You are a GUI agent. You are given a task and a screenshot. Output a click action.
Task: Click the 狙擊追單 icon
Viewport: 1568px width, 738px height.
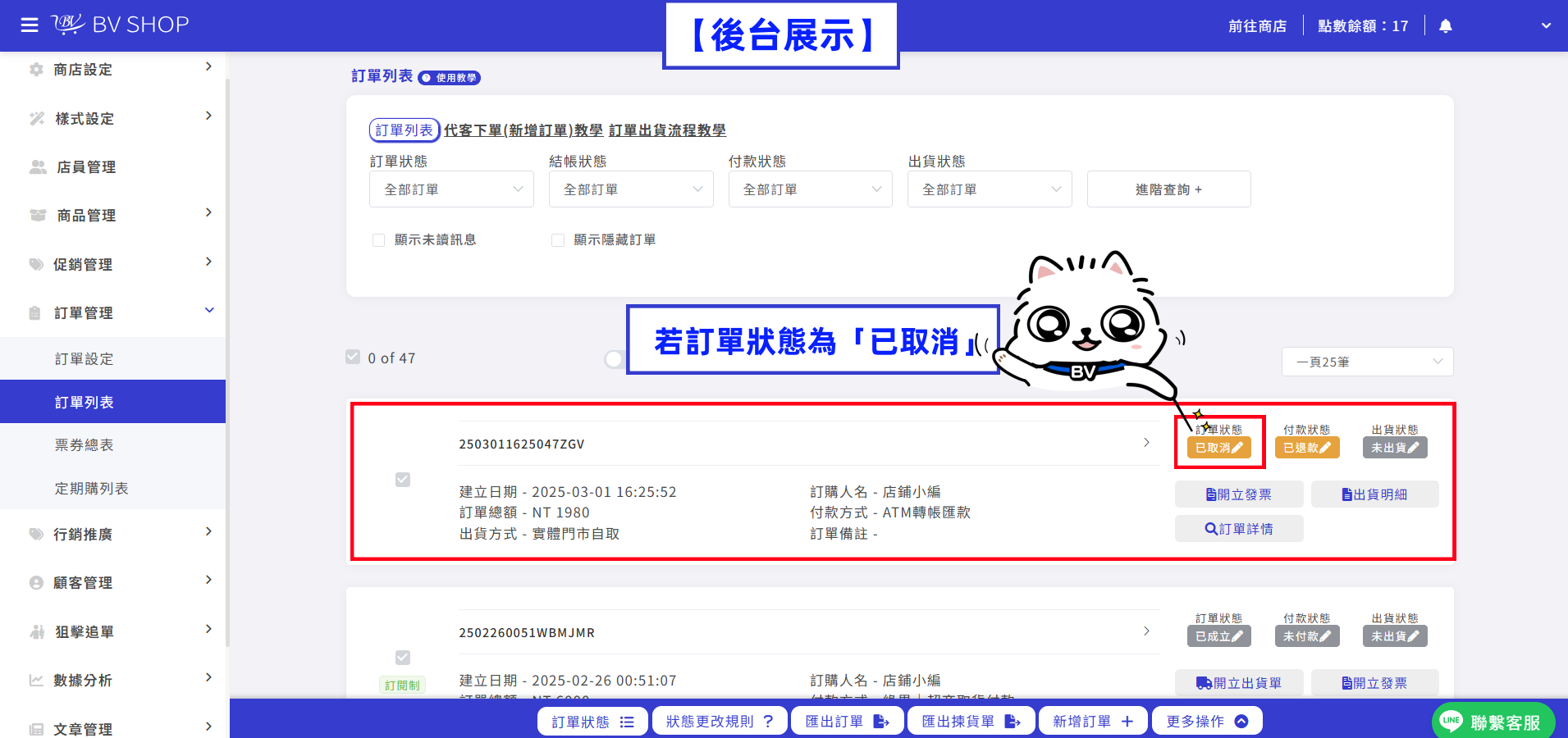click(x=37, y=632)
